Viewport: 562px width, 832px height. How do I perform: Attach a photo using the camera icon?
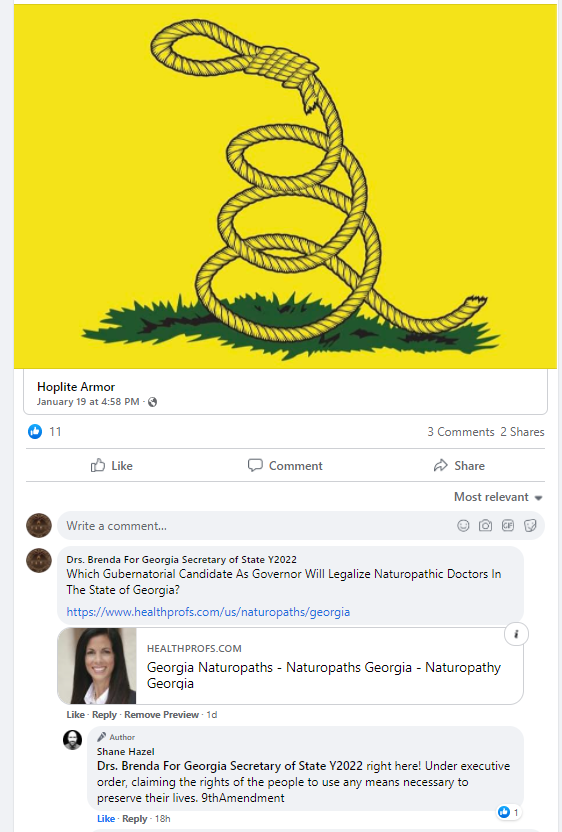pyautogui.click(x=485, y=526)
